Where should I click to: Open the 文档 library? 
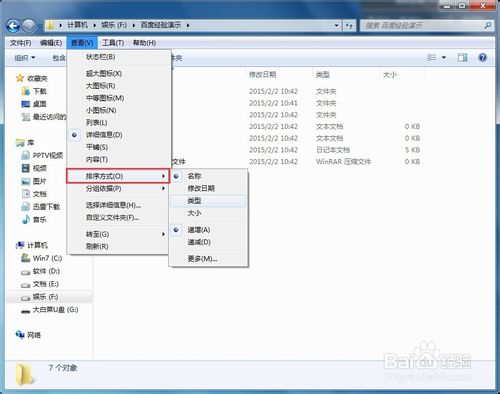[x=34, y=194]
